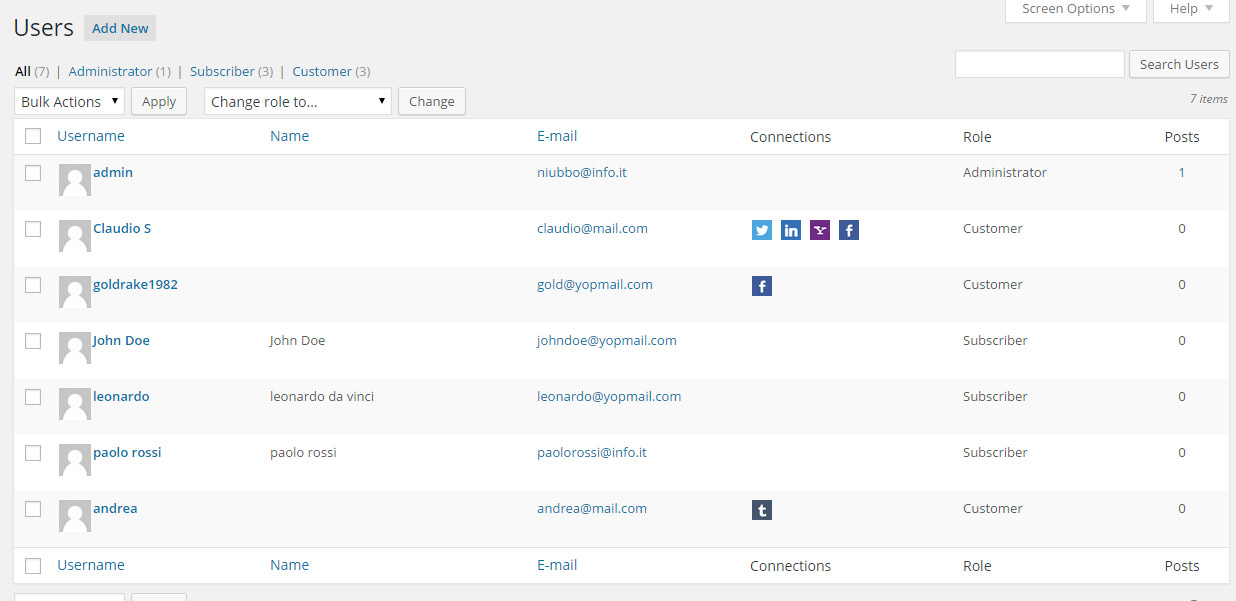Click Claudio S's Twitter connection icon
Image resolution: width=1236 pixels, height=601 pixels.
click(762, 231)
